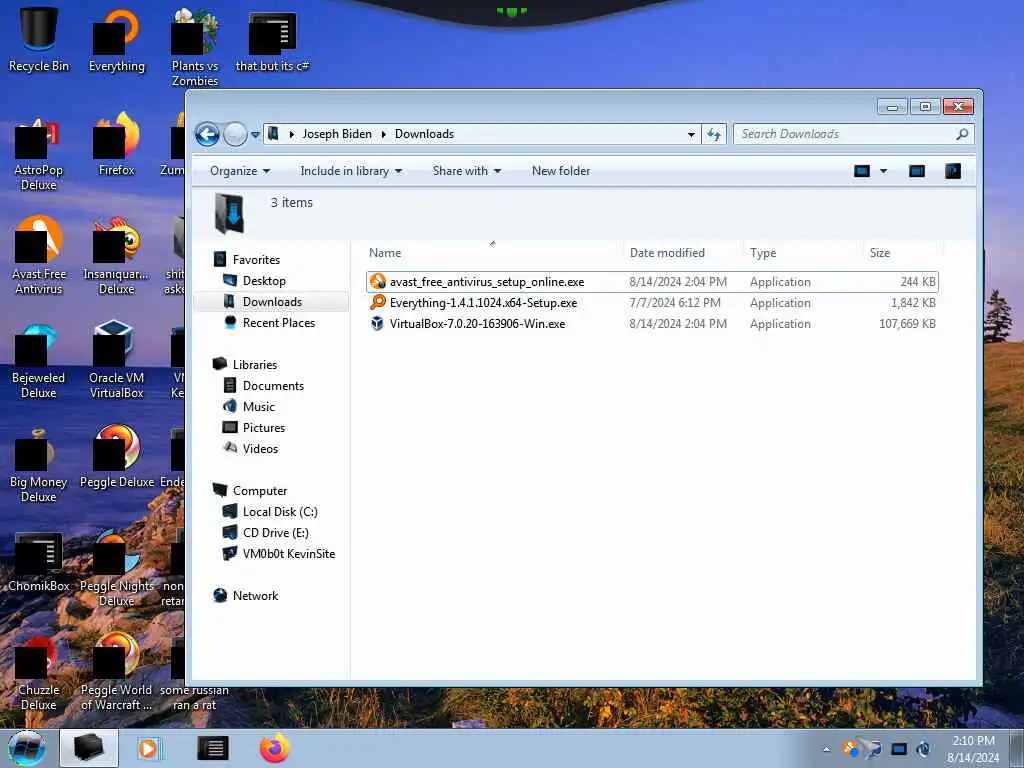Select 'that but its c#' desktop icon
The height and width of the screenshot is (768, 1024).
[272, 39]
